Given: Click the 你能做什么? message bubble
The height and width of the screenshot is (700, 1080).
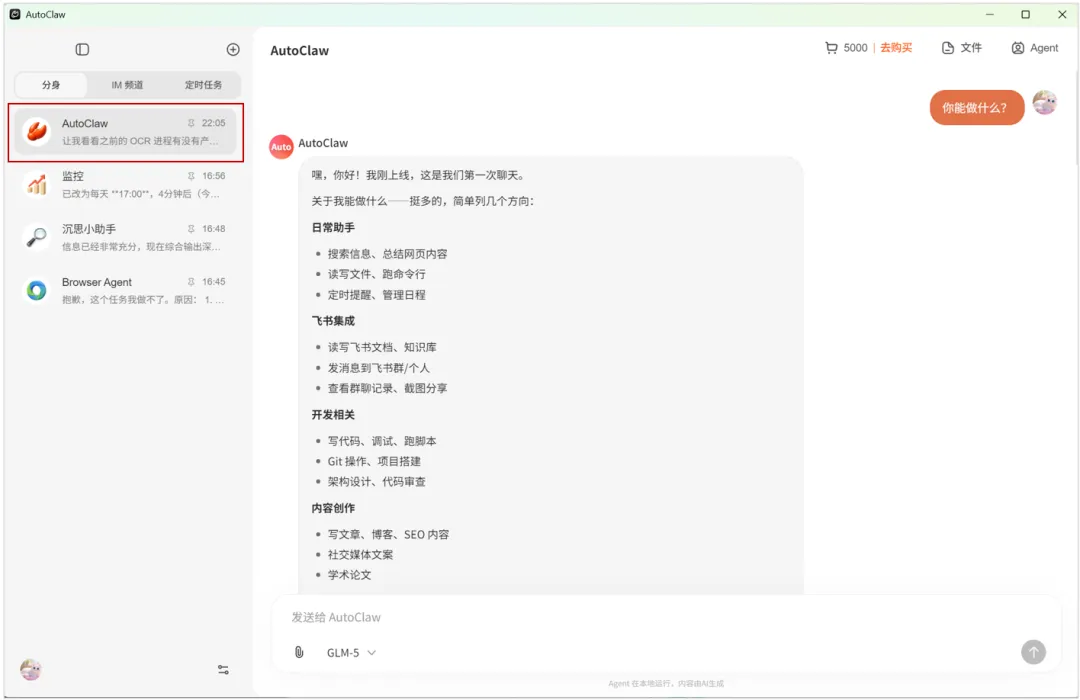Looking at the screenshot, I should click(x=977, y=107).
